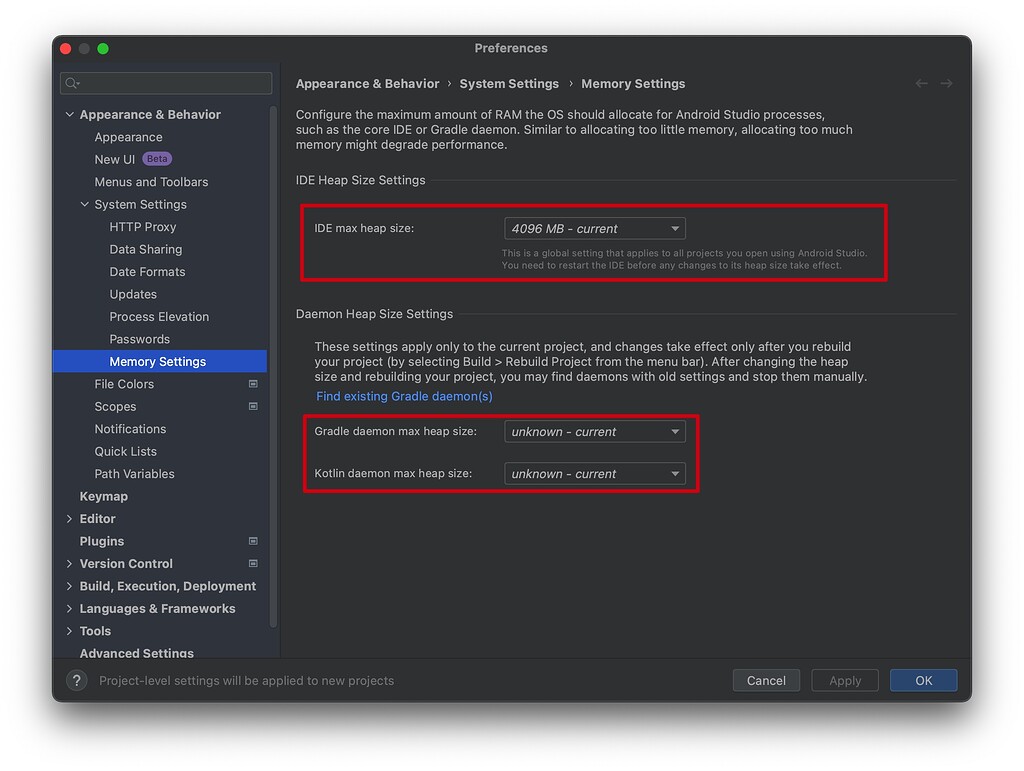Click the help question mark icon

(x=78, y=680)
